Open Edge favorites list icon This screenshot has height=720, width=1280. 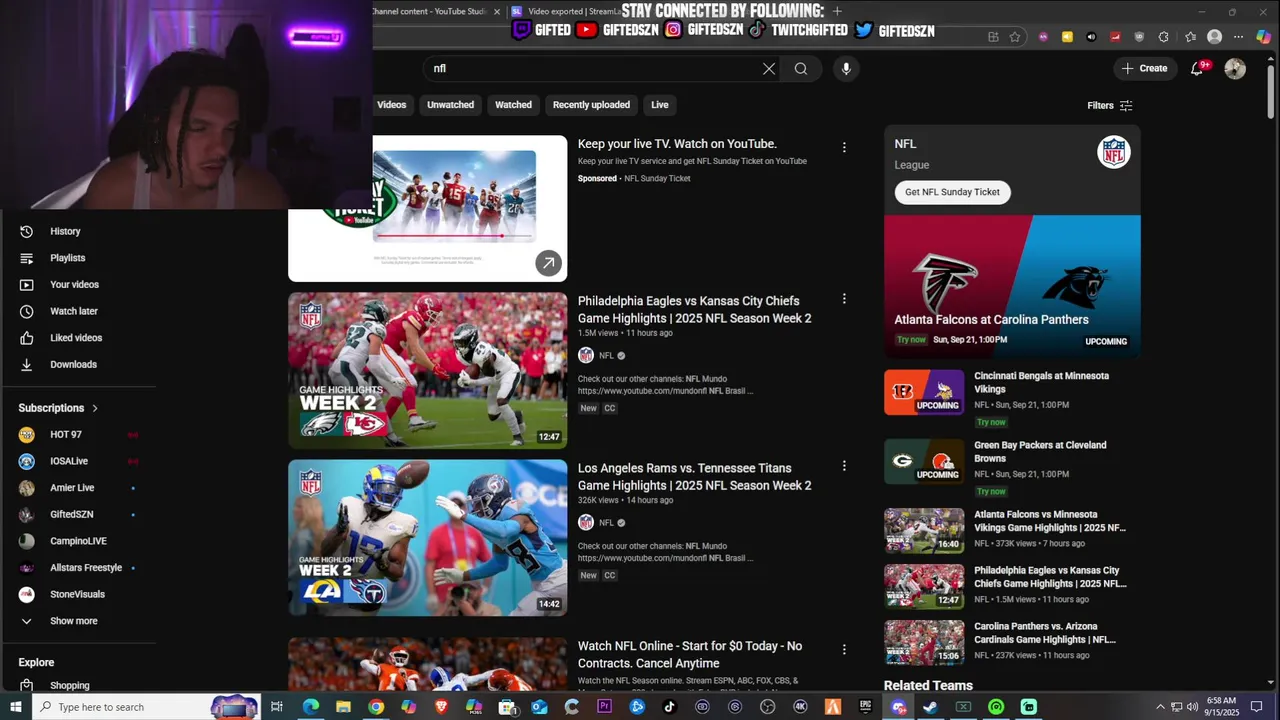pos(1190,37)
